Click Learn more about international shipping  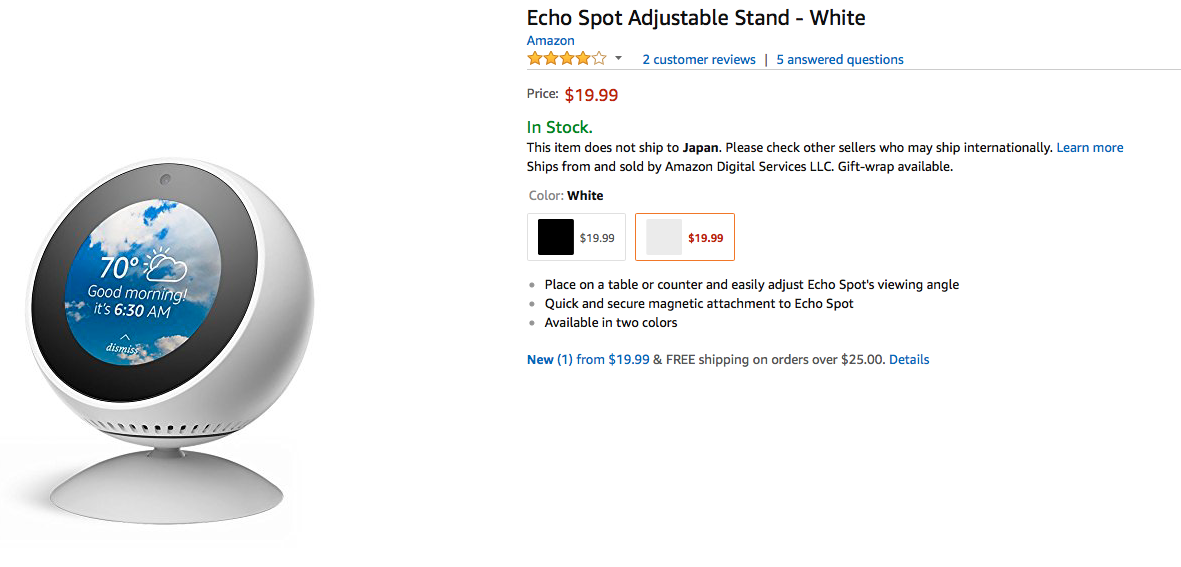click(1089, 148)
